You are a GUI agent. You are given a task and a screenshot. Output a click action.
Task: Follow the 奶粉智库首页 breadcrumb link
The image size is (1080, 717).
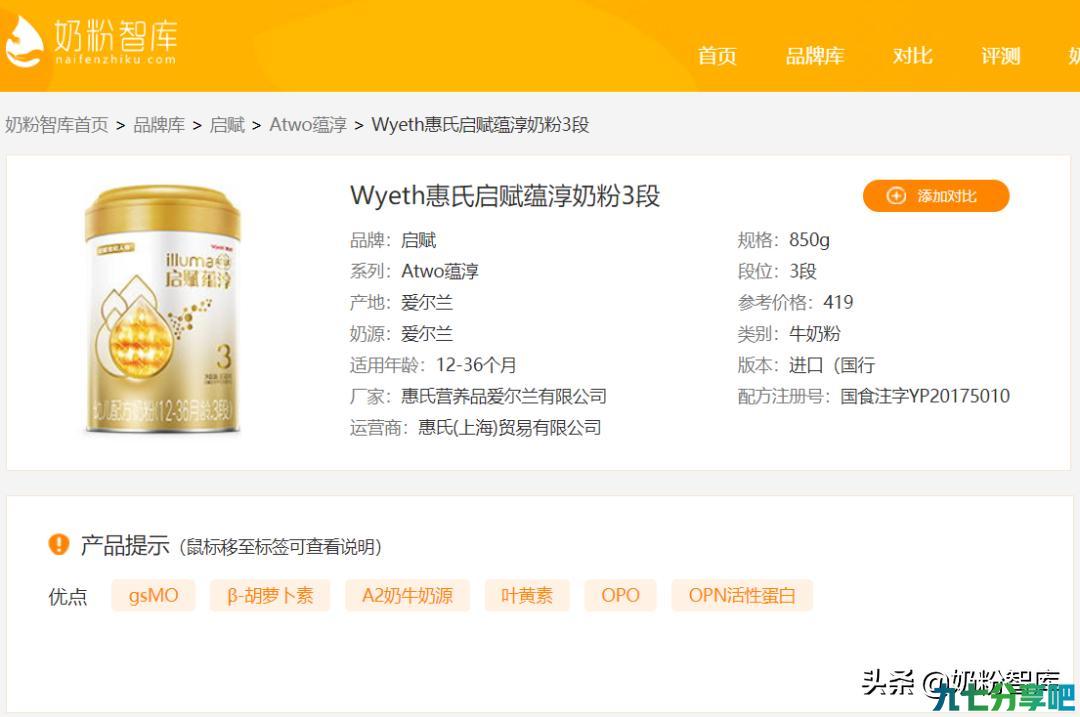coord(56,125)
